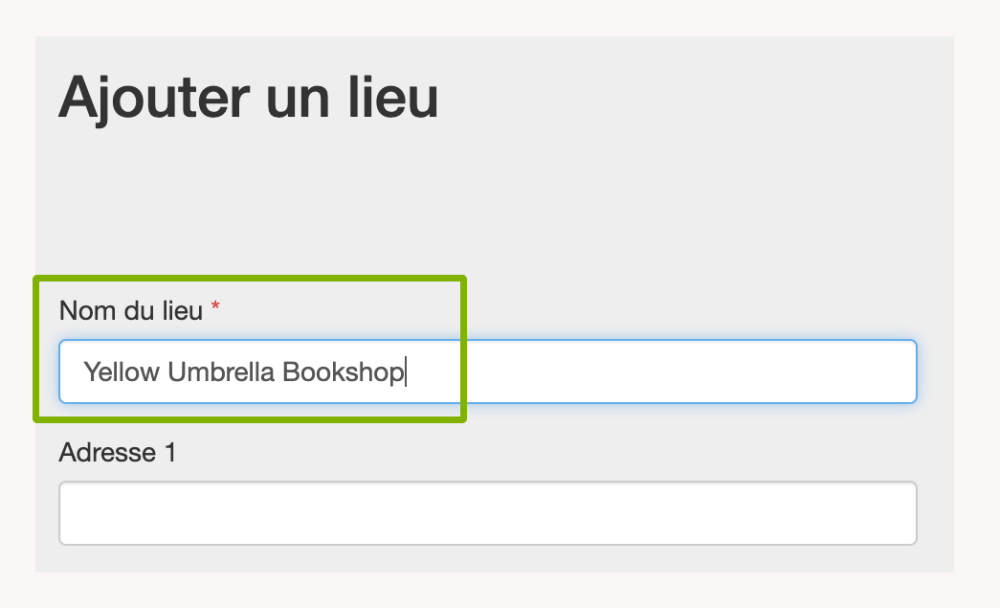
Task: Click the "Ajouter un lieu" heading
Action: tap(248, 98)
